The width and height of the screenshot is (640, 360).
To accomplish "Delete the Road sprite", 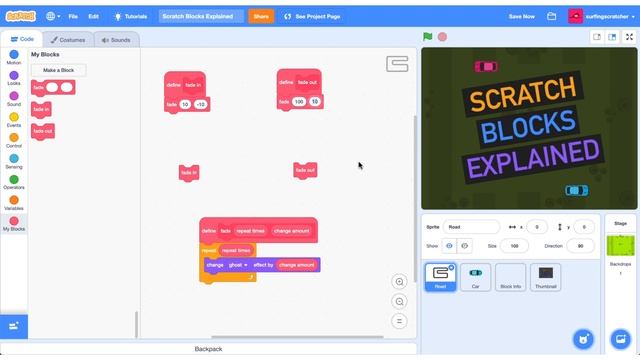I will pyautogui.click(x=451, y=268).
